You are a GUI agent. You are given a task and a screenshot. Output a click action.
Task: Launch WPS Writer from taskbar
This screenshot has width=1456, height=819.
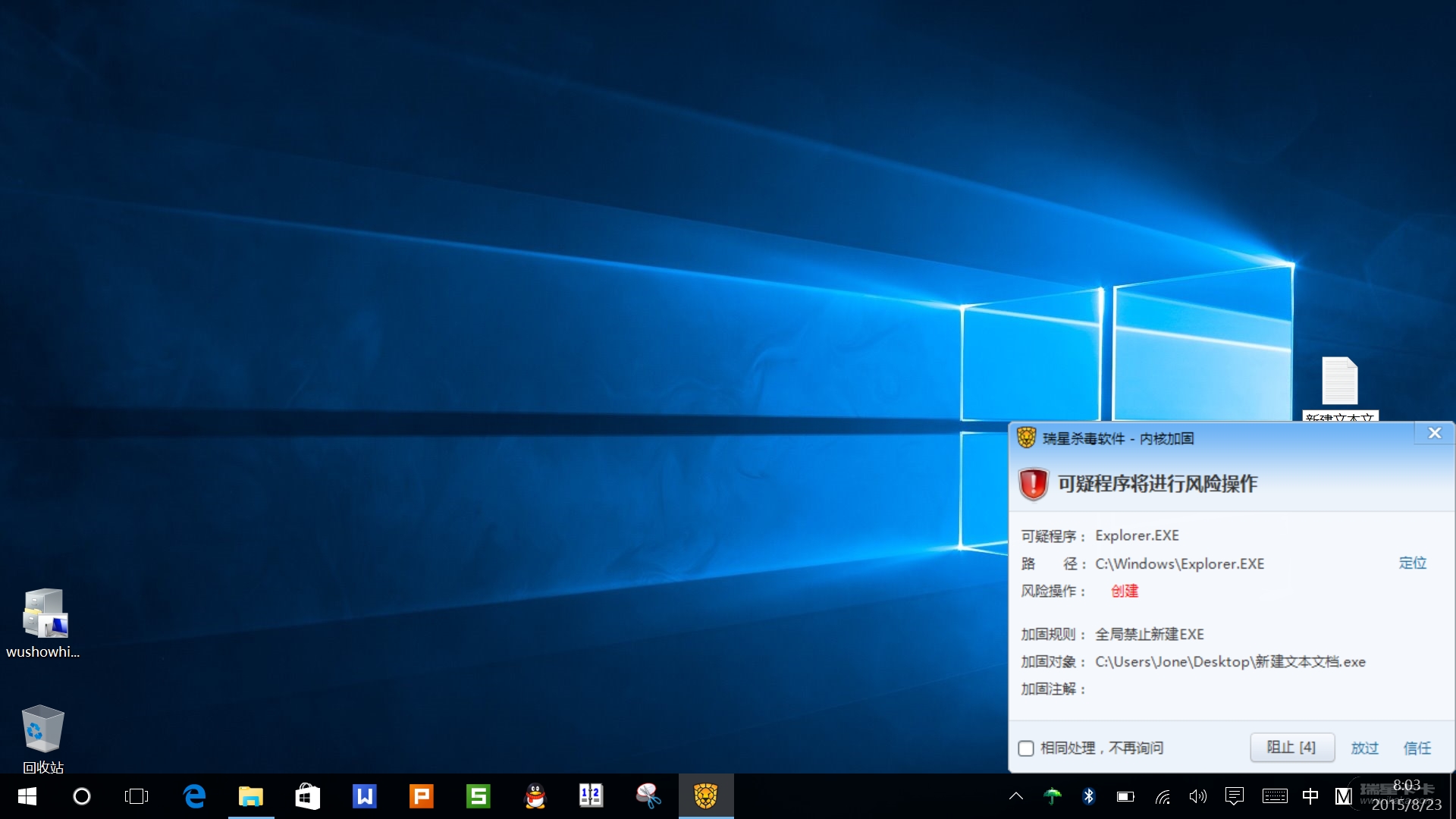pos(365,796)
